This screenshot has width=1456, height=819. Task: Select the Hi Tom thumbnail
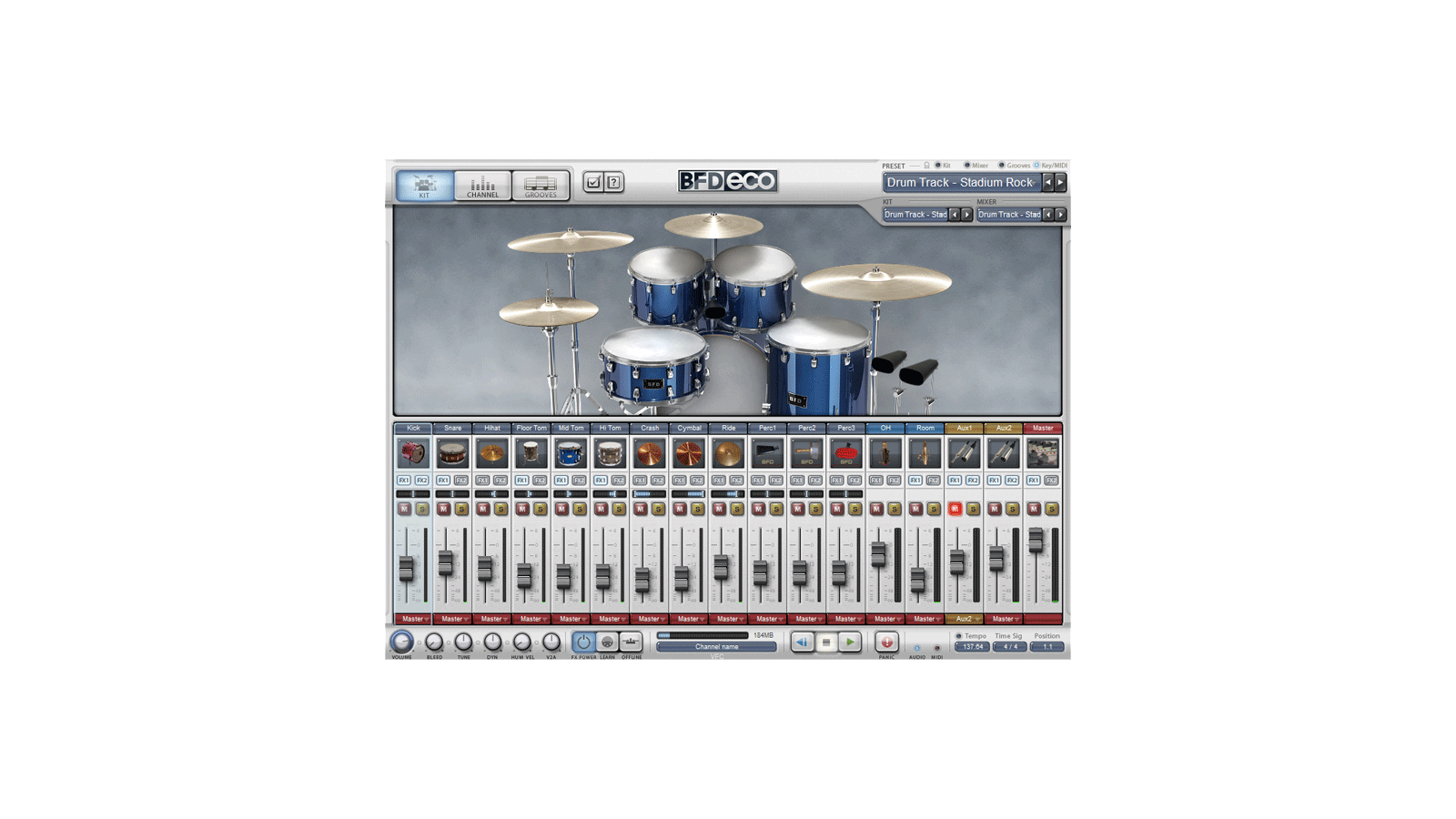tap(610, 453)
